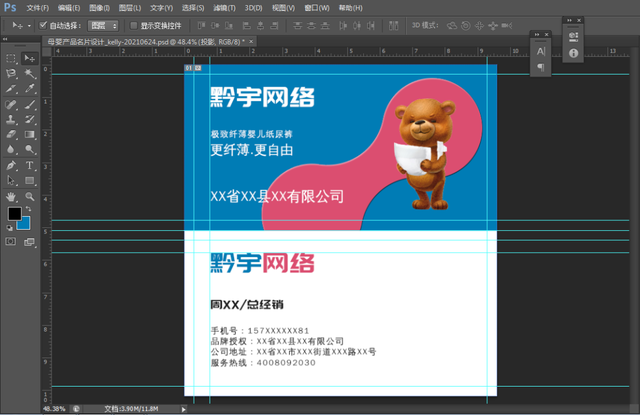Toggle the 自动选择 checkbox
The image size is (640, 415).
coord(43,25)
